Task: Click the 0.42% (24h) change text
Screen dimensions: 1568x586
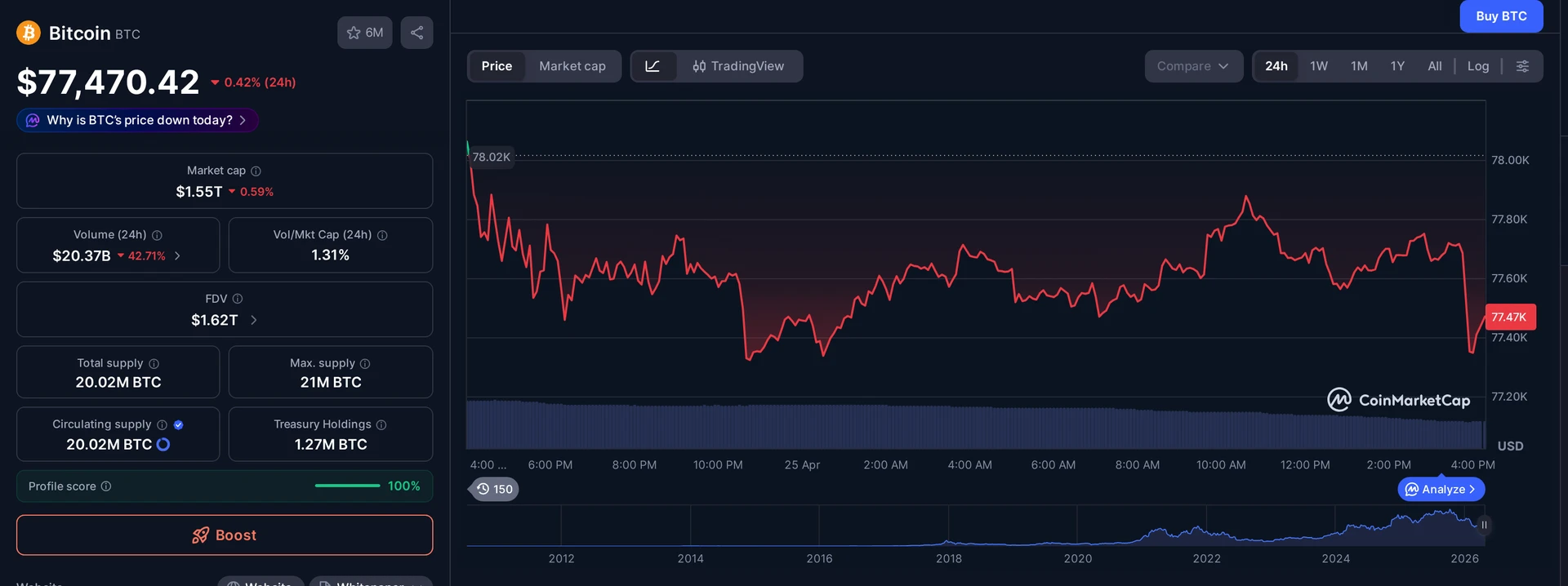Action: pos(260,82)
